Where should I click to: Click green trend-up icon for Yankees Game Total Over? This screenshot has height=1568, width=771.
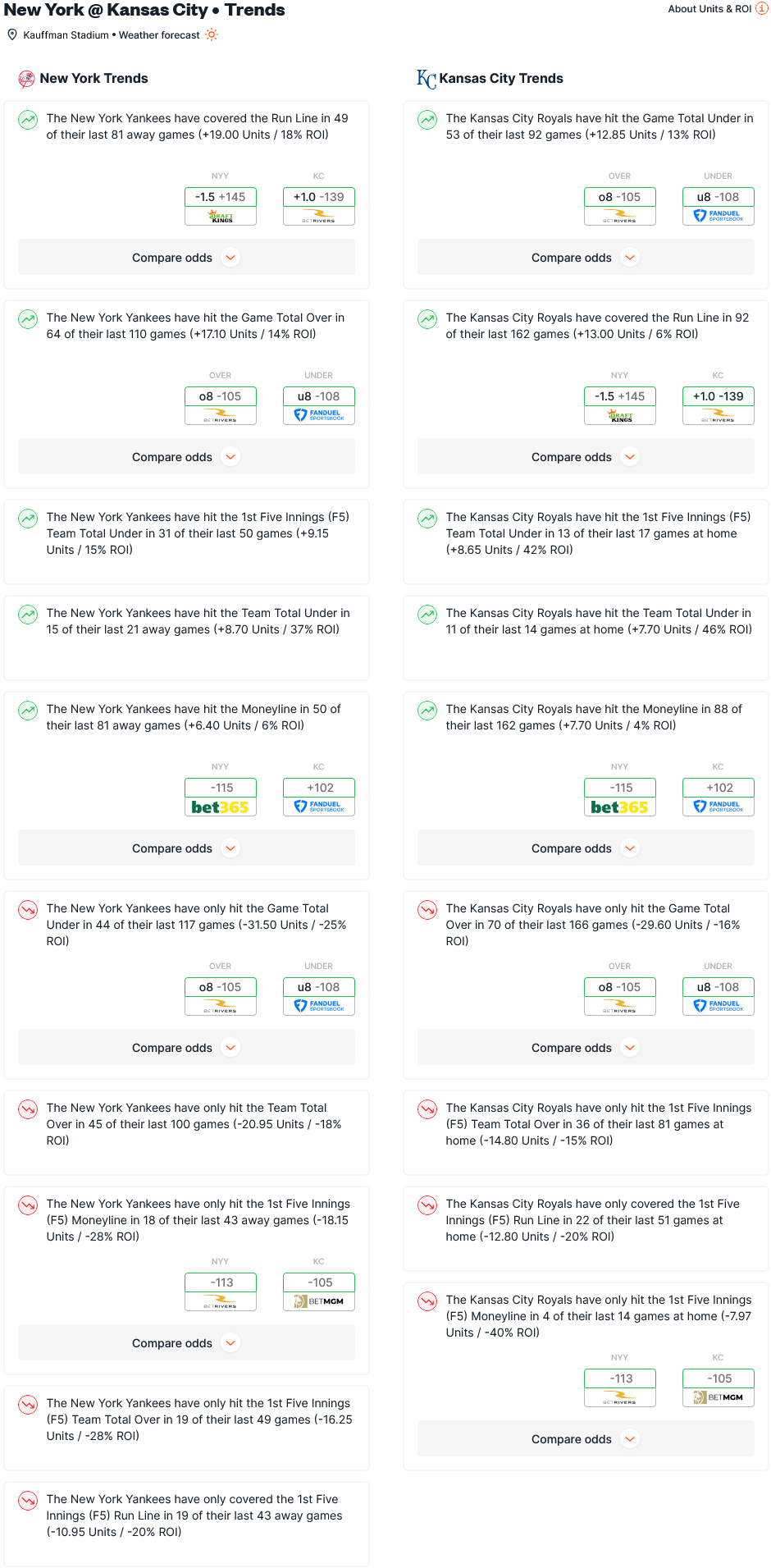tap(28, 318)
